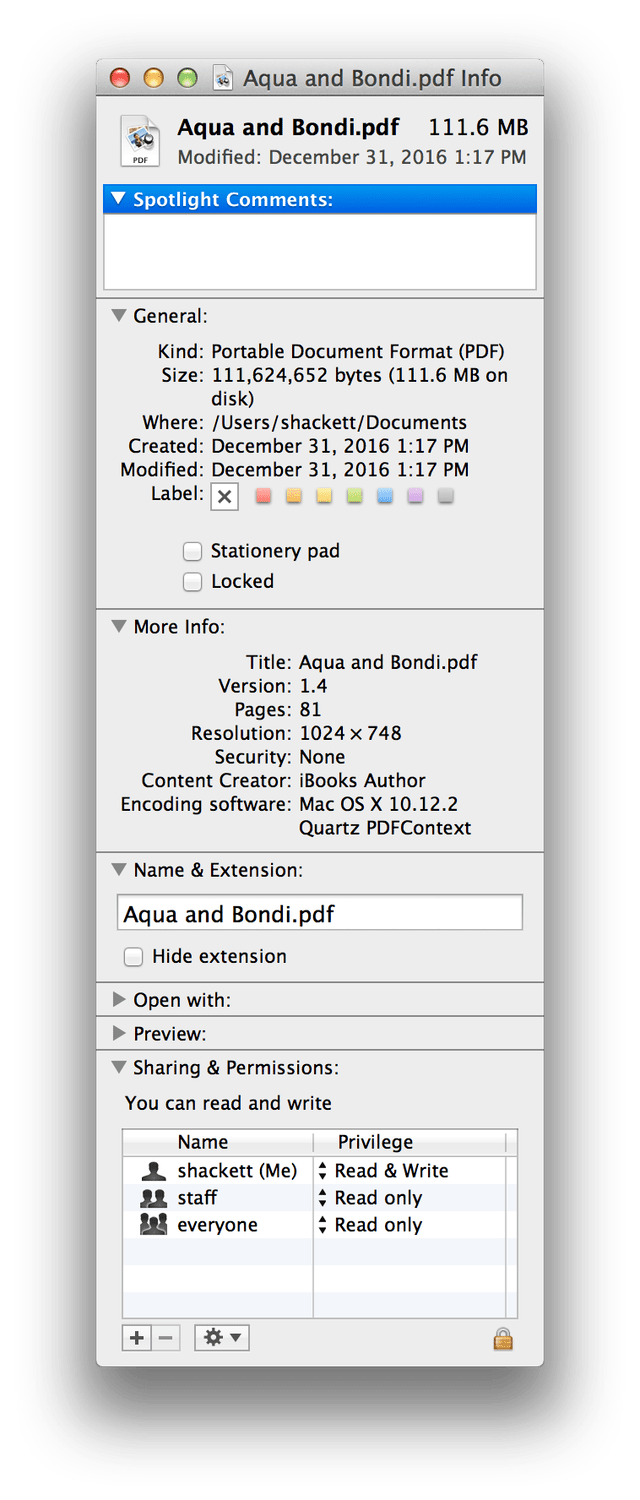Screen dimensions: 640x1500
Task: Click the title bar document proxy icon
Action: (x=224, y=79)
